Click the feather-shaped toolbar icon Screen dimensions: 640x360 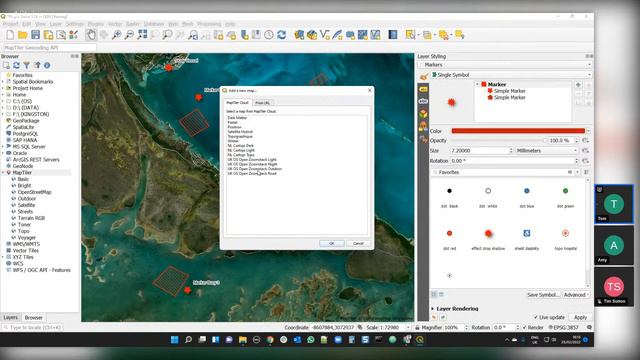coord(338,35)
